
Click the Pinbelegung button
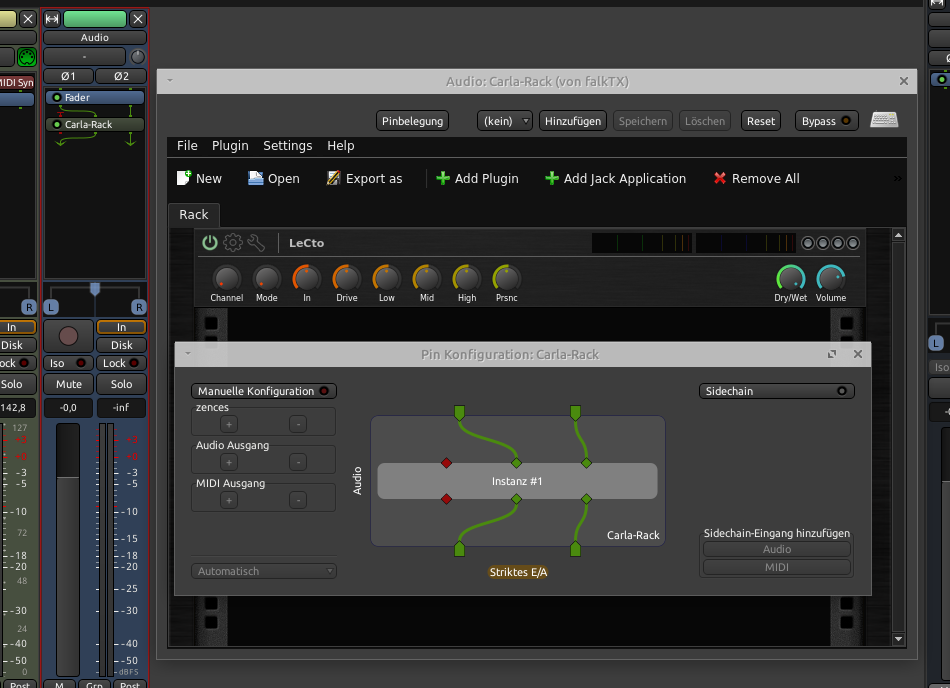pos(413,121)
